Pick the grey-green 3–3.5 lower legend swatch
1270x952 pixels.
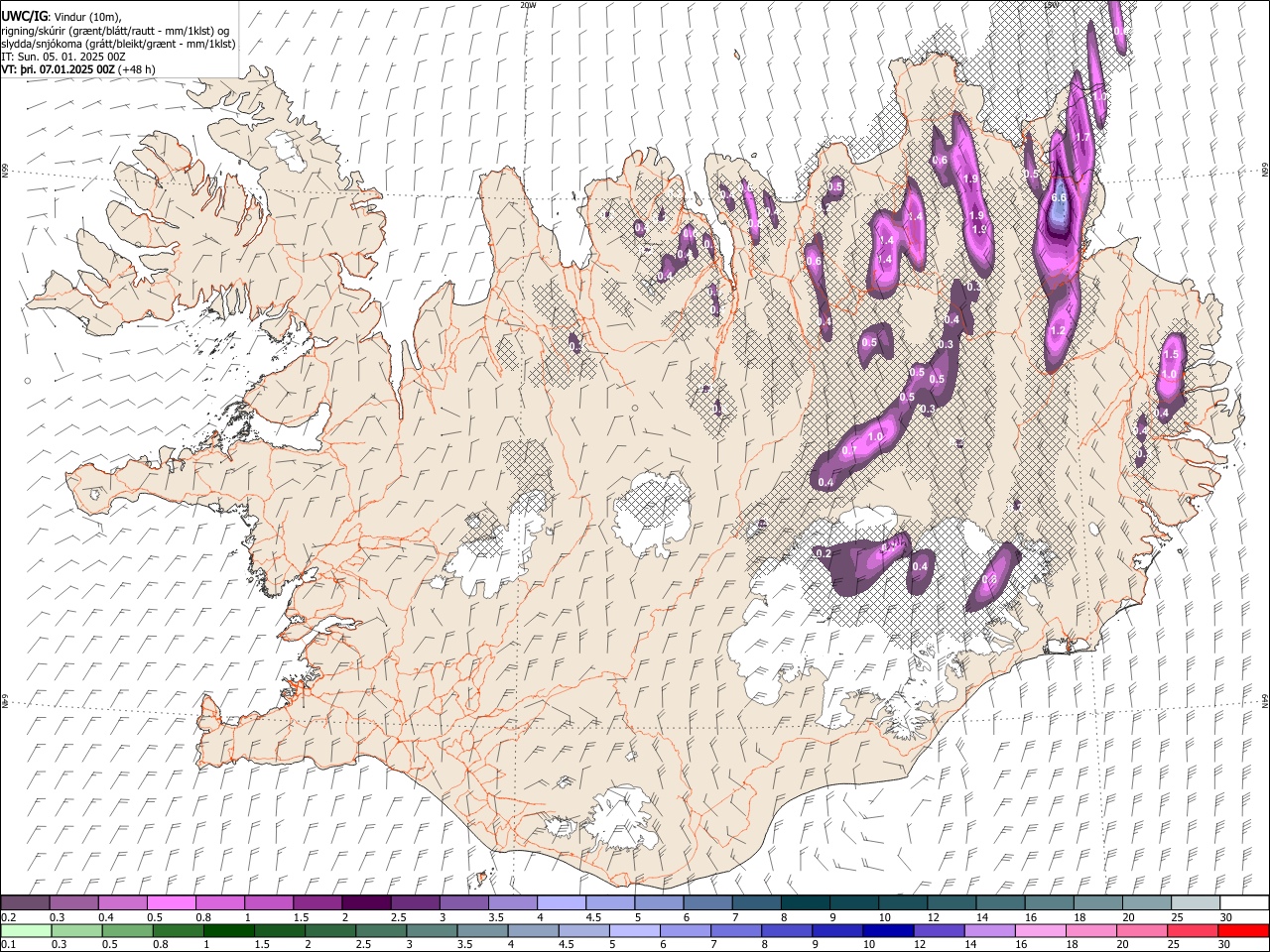click(x=431, y=931)
